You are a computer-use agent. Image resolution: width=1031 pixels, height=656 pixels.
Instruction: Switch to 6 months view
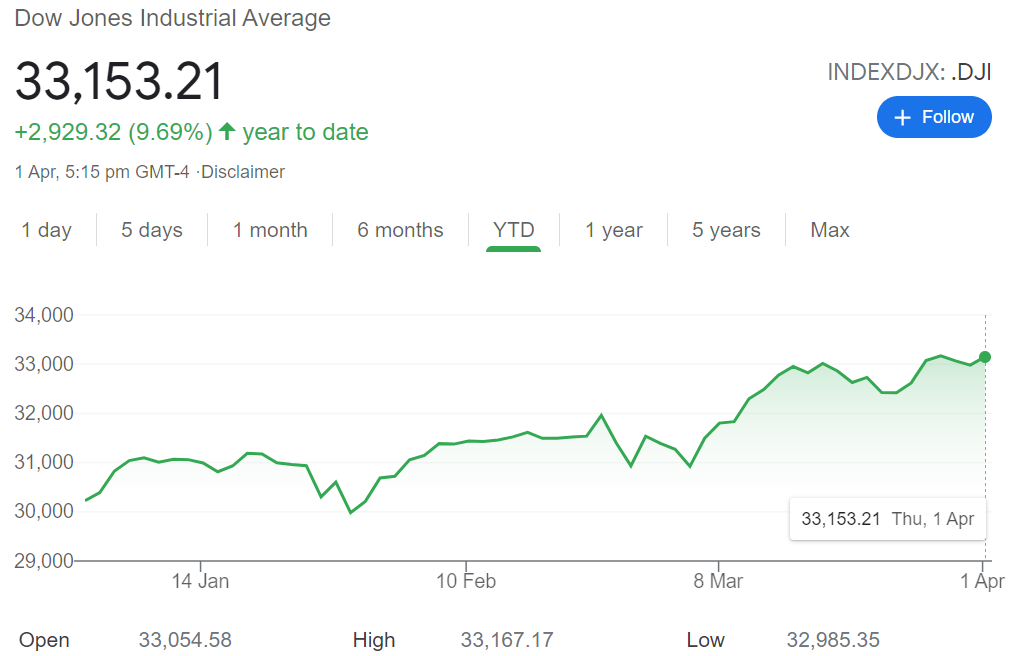coord(400,230)
